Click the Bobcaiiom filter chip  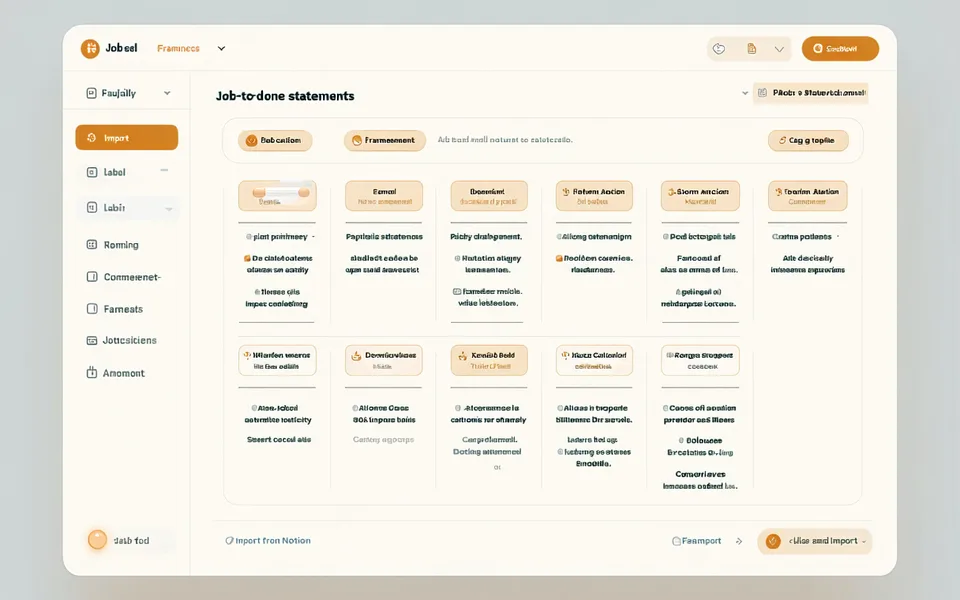click(x=275, y=141)
